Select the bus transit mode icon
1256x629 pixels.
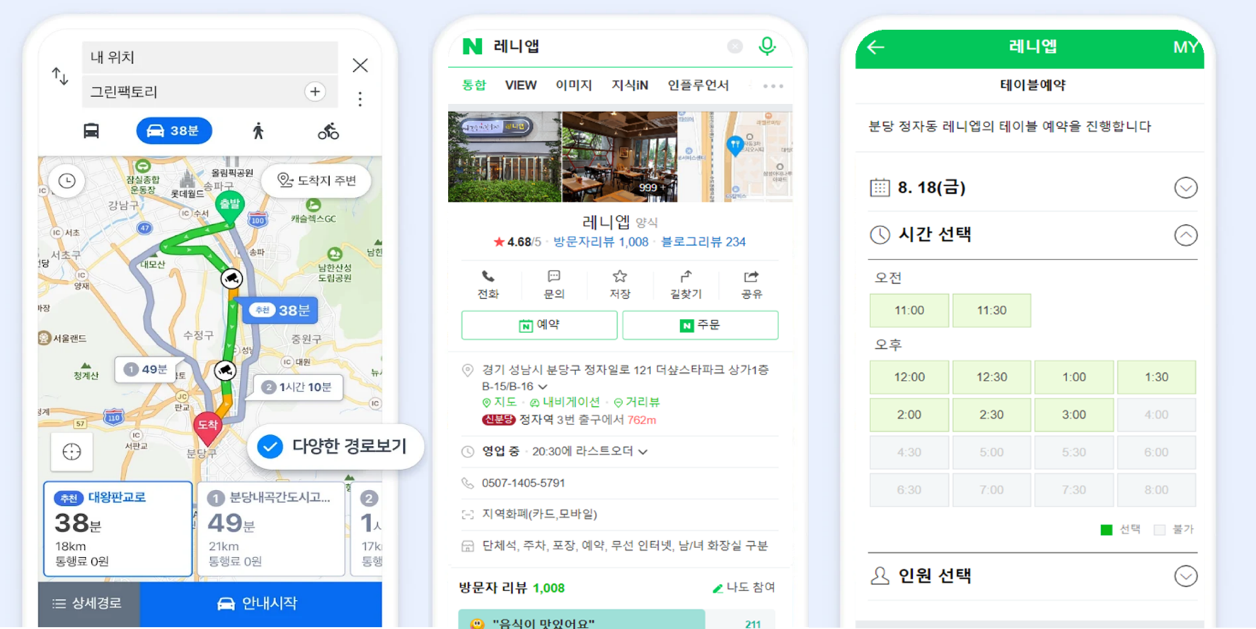[91, 131]
